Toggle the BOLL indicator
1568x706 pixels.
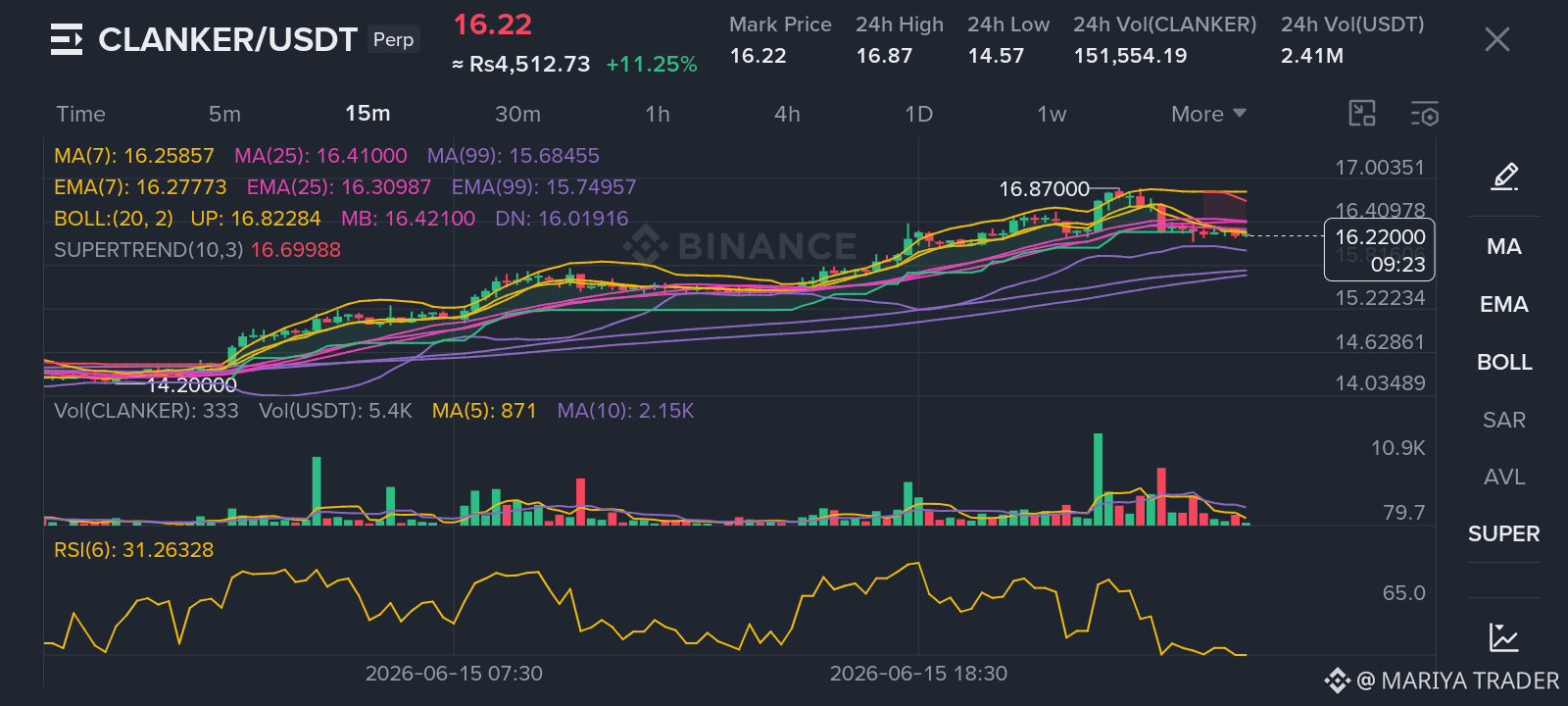coord(1504,362)
